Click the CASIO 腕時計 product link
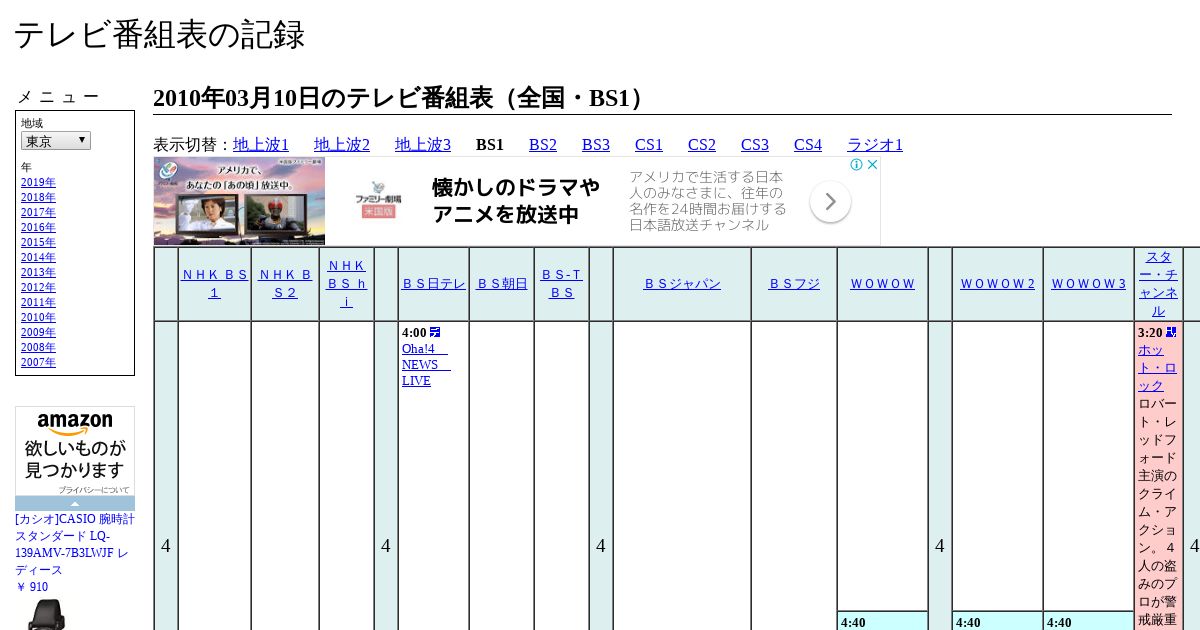The width and height of the screenshot is (1200, 630). tap(75, 544)
